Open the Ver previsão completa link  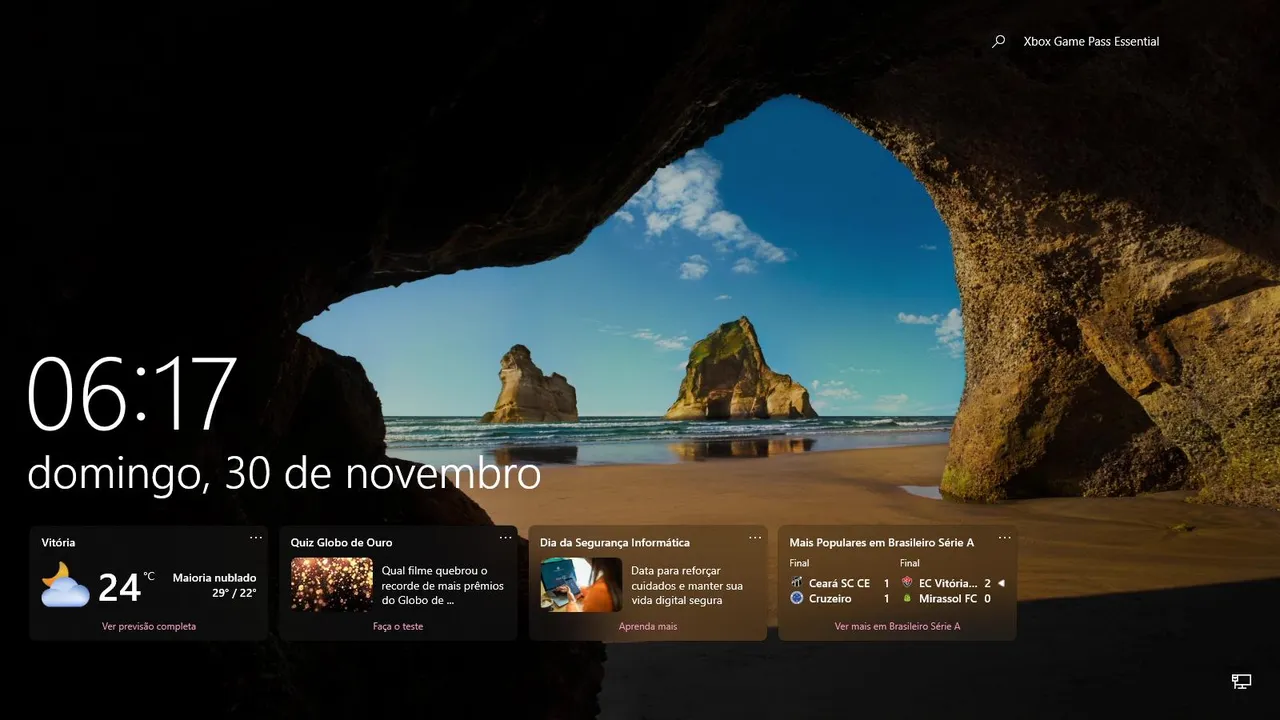pos(149,627)
